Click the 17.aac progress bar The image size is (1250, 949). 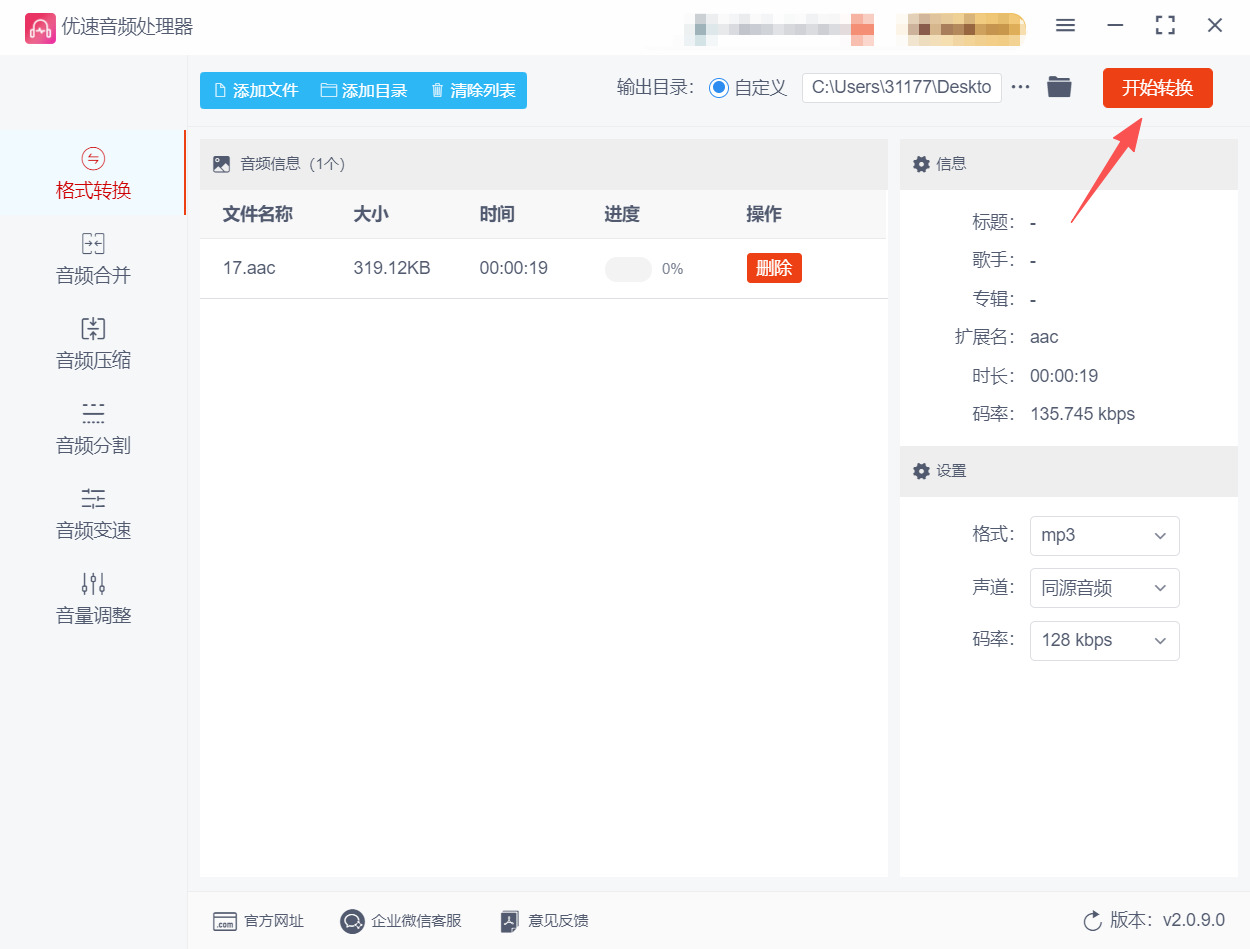click(628, 269)
